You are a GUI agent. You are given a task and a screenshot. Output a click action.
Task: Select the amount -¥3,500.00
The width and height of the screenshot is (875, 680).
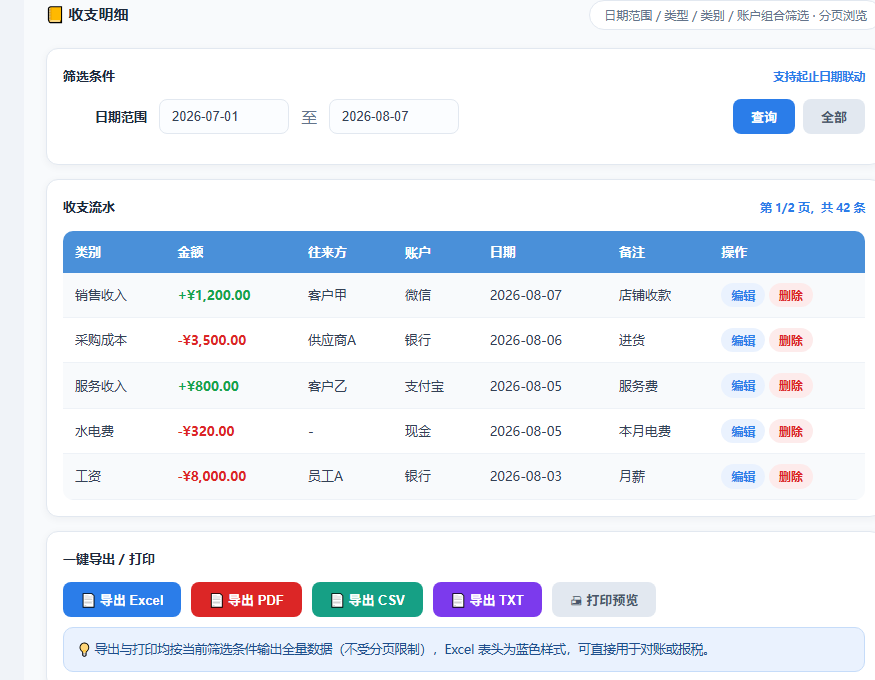click(x=212, y=340)
